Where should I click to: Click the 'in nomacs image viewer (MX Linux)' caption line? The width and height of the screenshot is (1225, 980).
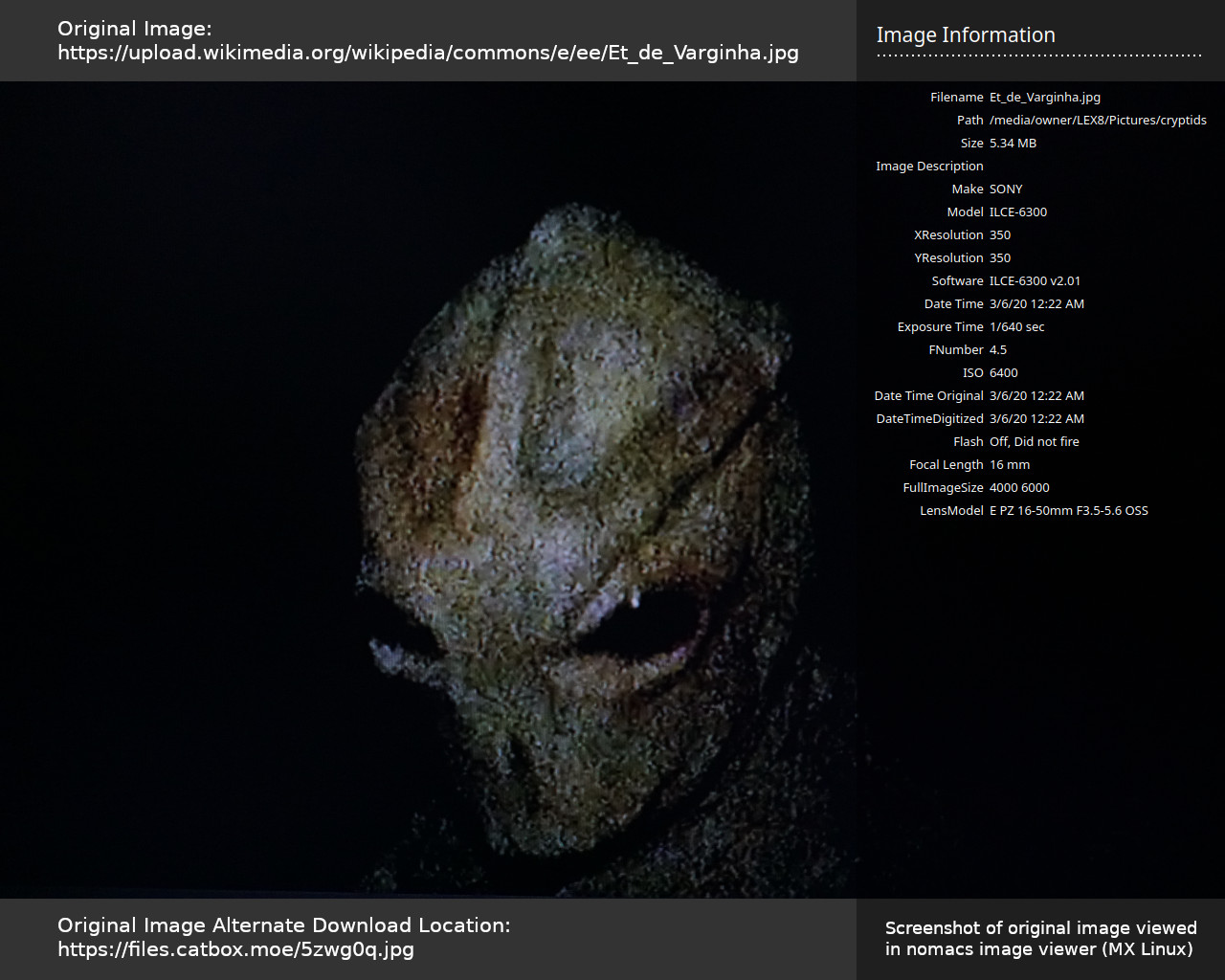click(x=1039, y=949)
